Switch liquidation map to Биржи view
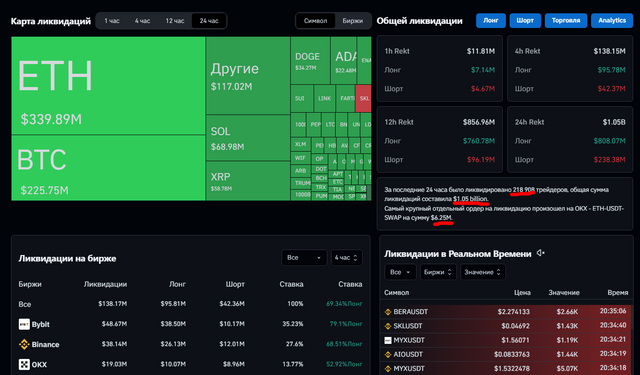 tap(353, 21)
